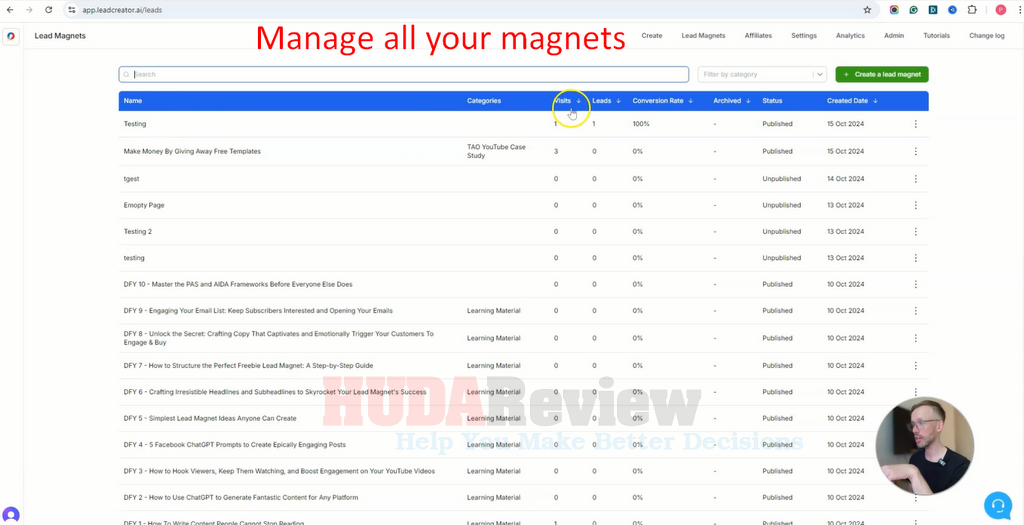Open the Tutorials menu item

[x=936, y=36]
